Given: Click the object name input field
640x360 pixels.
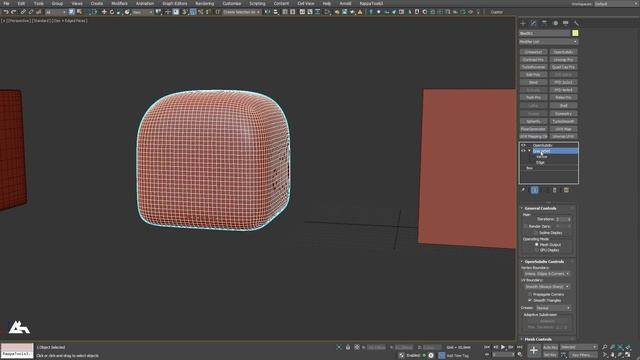Looking at the screenshot, I should click(x=544, y=33).
